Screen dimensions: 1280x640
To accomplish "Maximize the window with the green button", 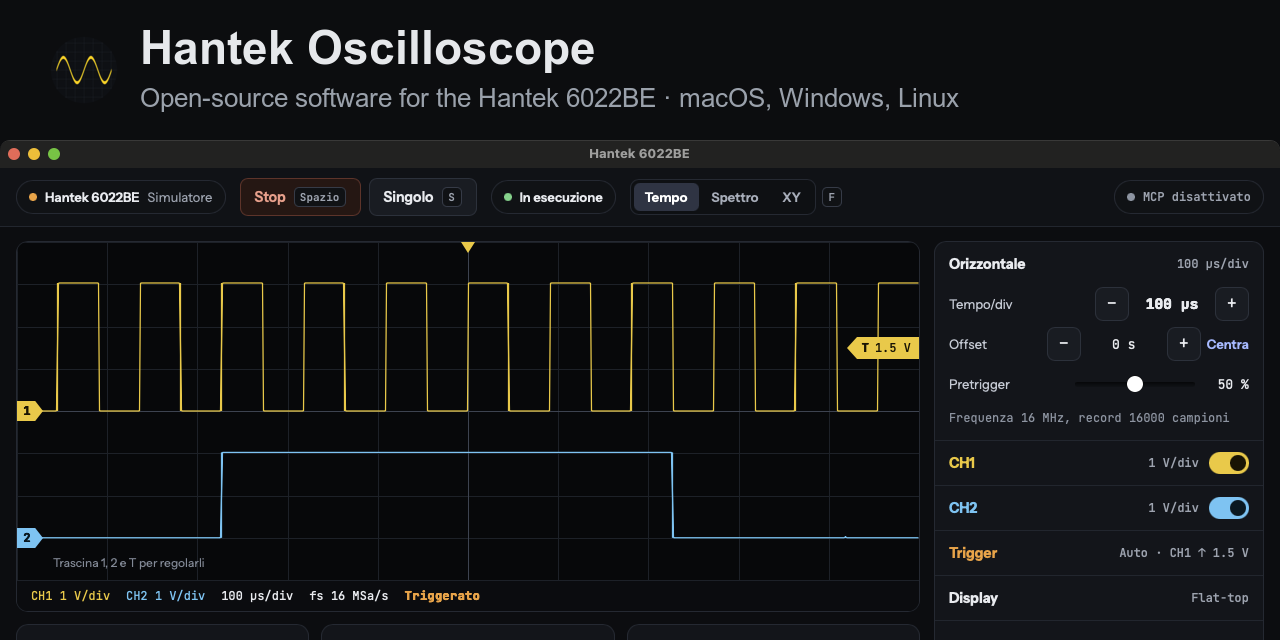I will (54, 154).
